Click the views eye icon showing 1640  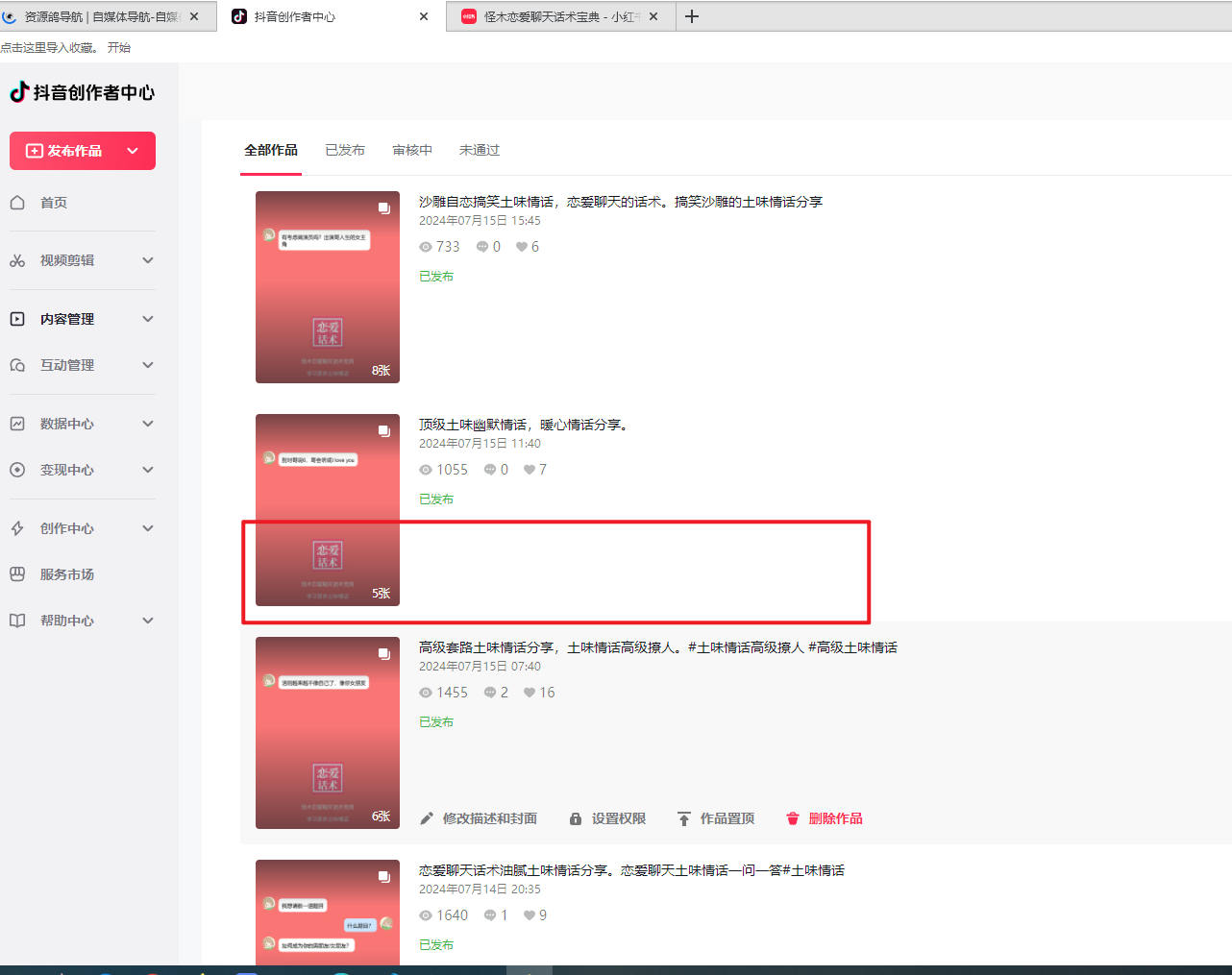pyautogui.click(x=426, y=915)
